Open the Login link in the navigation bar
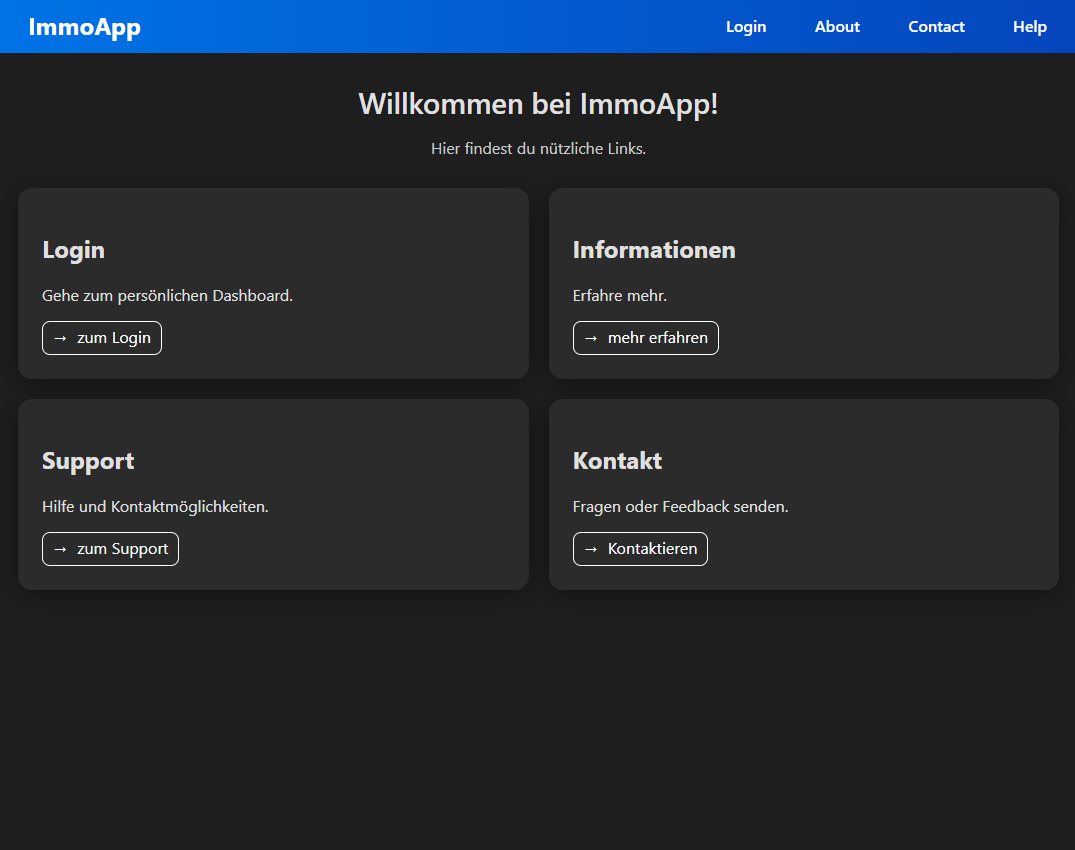Viewport: 1075px width, 850px height. tap(746, 26)
